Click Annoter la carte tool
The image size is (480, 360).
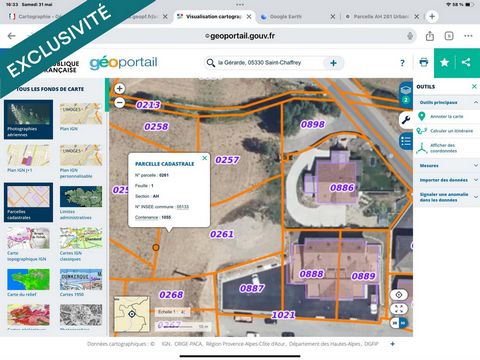click(447, 116)
